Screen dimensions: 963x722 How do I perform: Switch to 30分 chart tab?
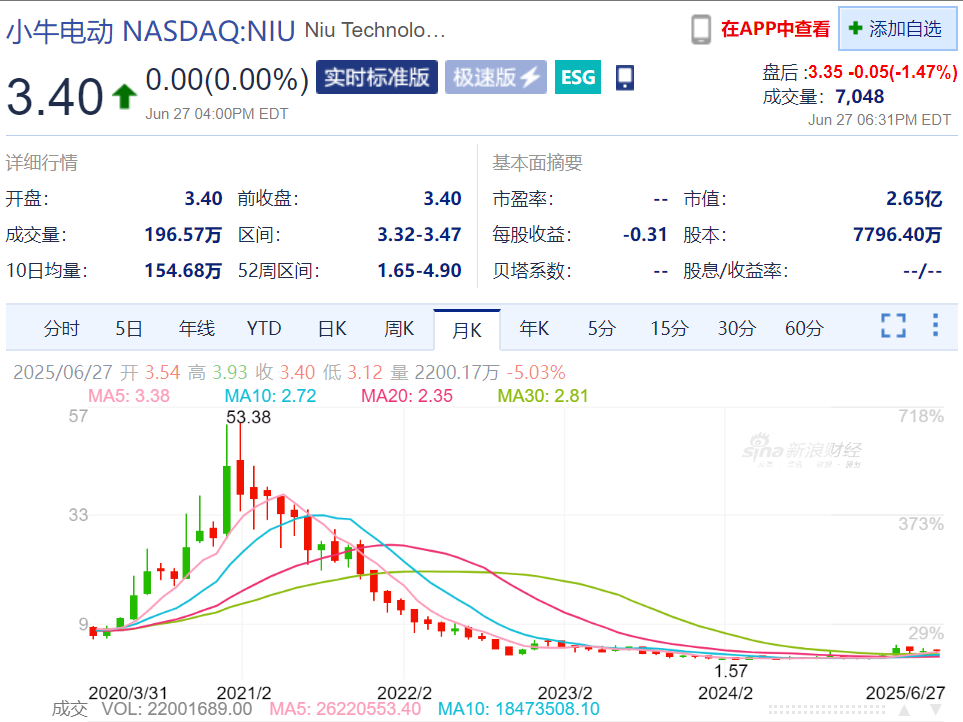pos(736,328)
